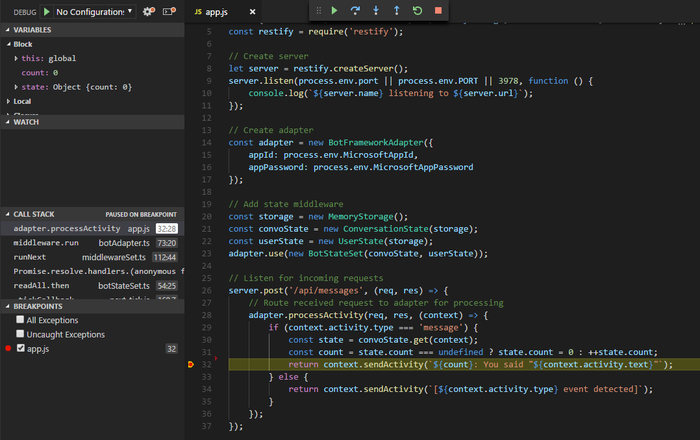Close the app.js editor tab

(251, 12)
